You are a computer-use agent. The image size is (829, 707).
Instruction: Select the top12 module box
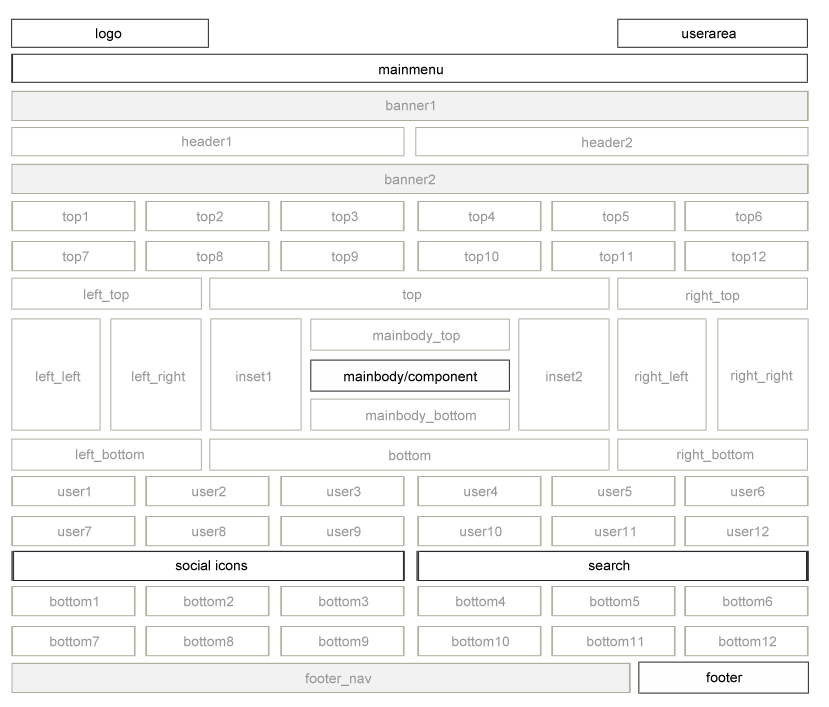point(747,256)
